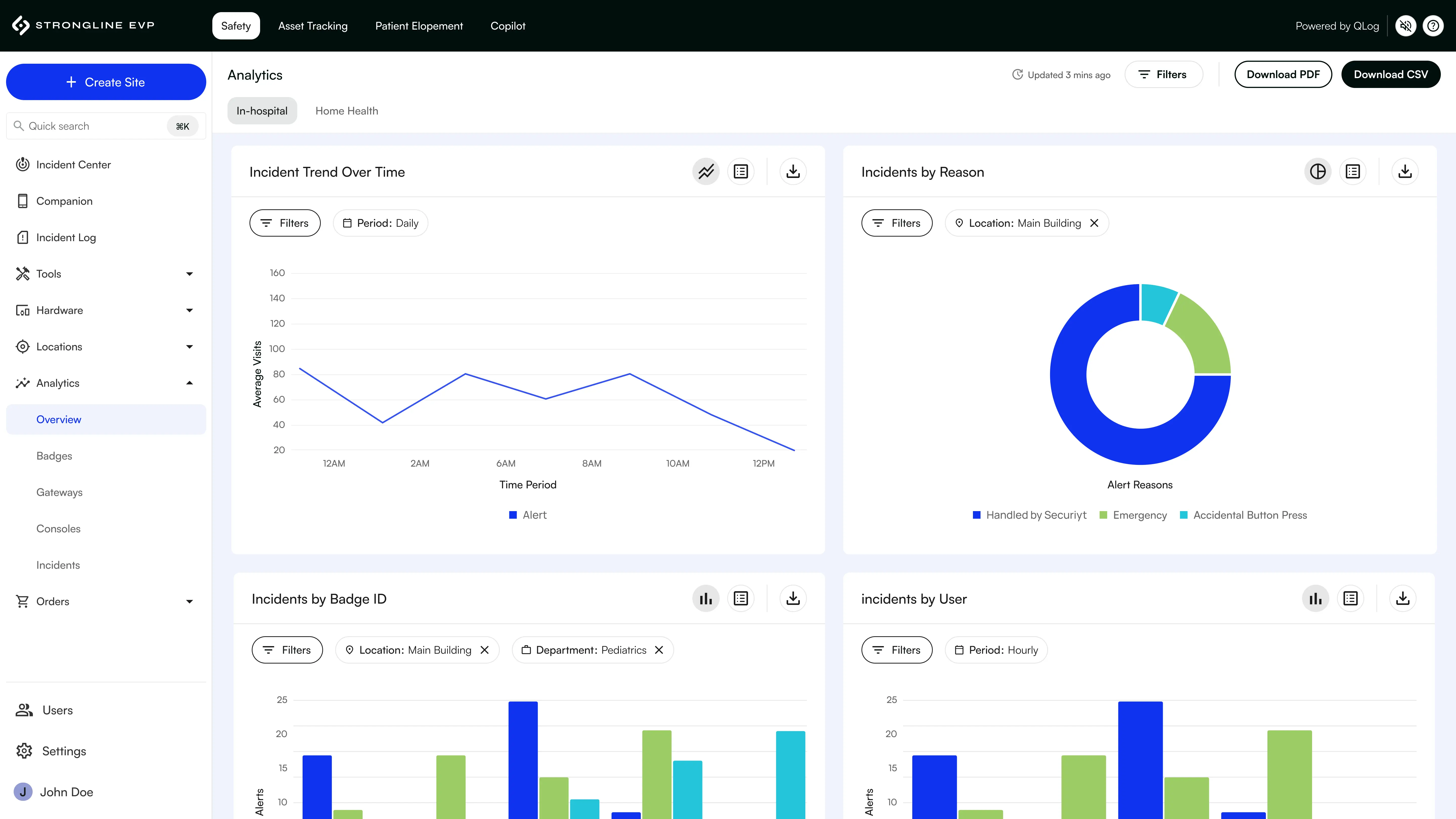The width and height of the screenshot is (1456, 819).
Task: Open Incident Center from sidebar
Action: click(x=74, y=165)
